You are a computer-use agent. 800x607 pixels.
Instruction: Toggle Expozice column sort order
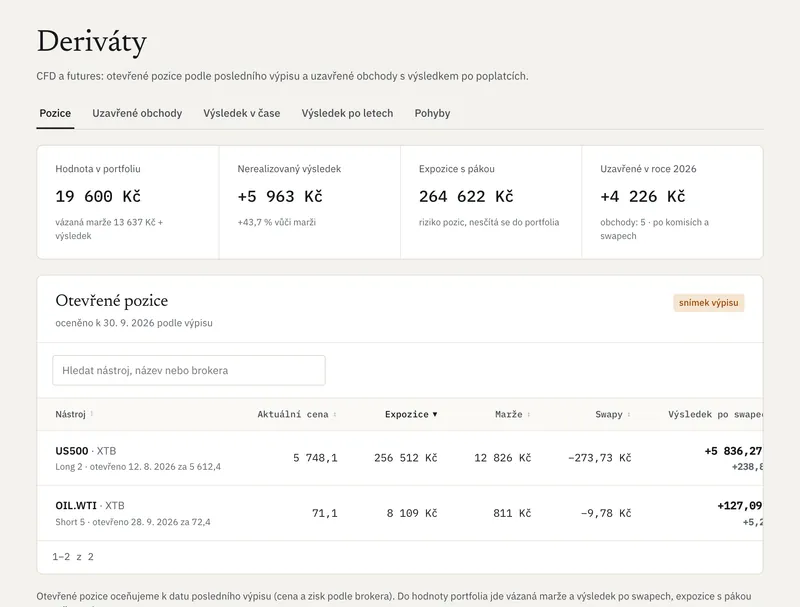click(411, 414)
